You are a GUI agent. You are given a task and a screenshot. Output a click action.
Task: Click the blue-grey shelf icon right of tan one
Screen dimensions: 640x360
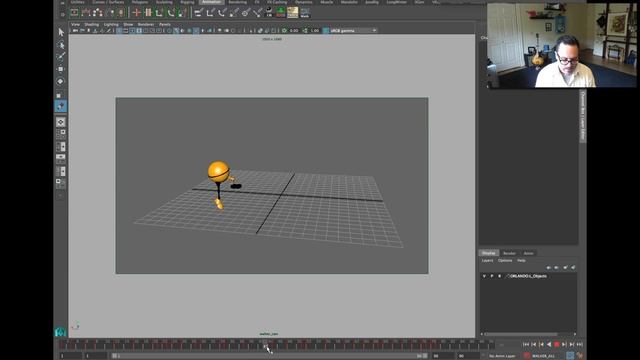pos(305,13)
